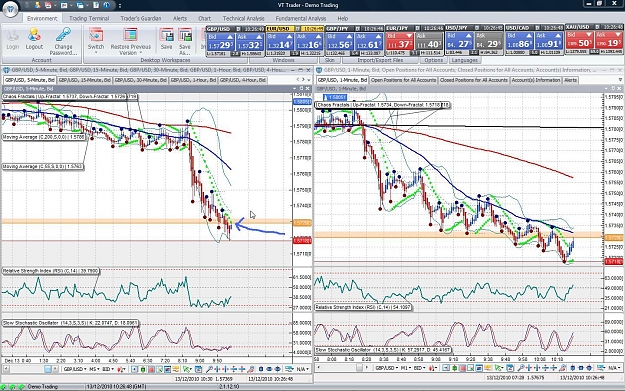The height and width of the screenshot is (391, 625).
Task: Open left chart GBP/USD symbol dropdown
Action: (x=75, y=369)
